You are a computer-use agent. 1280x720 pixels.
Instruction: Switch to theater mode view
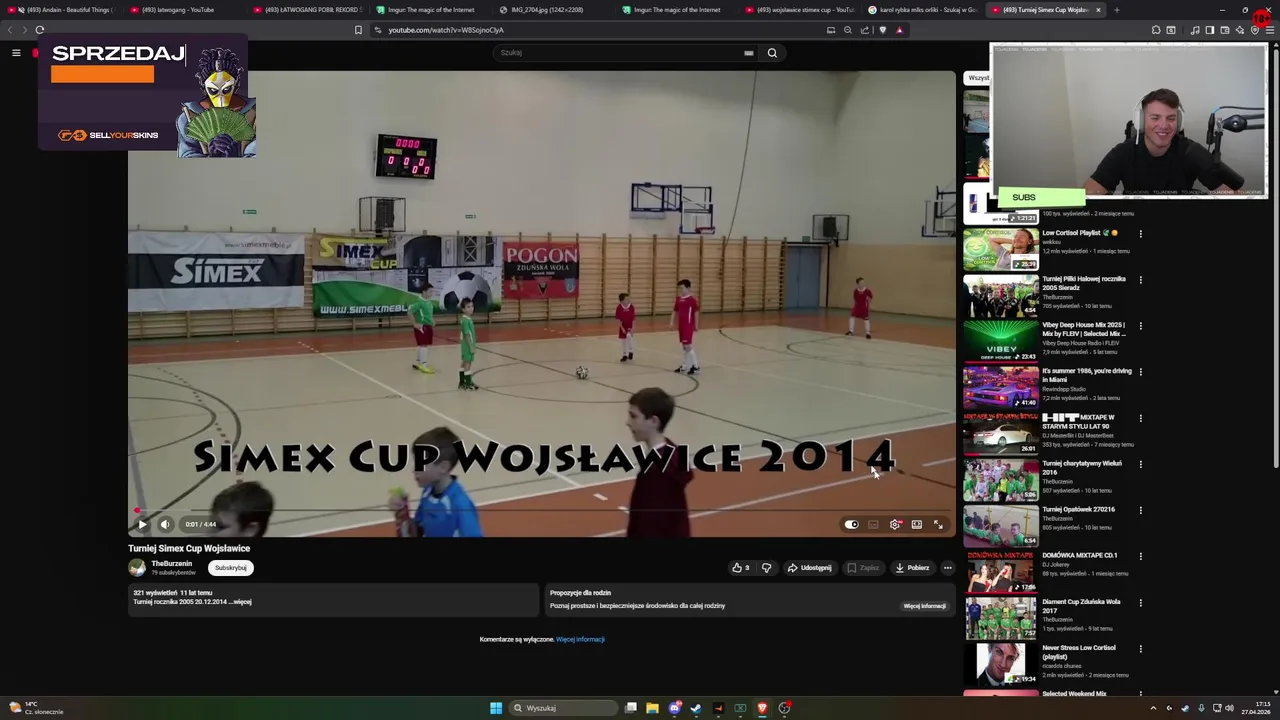click(916, 524)
